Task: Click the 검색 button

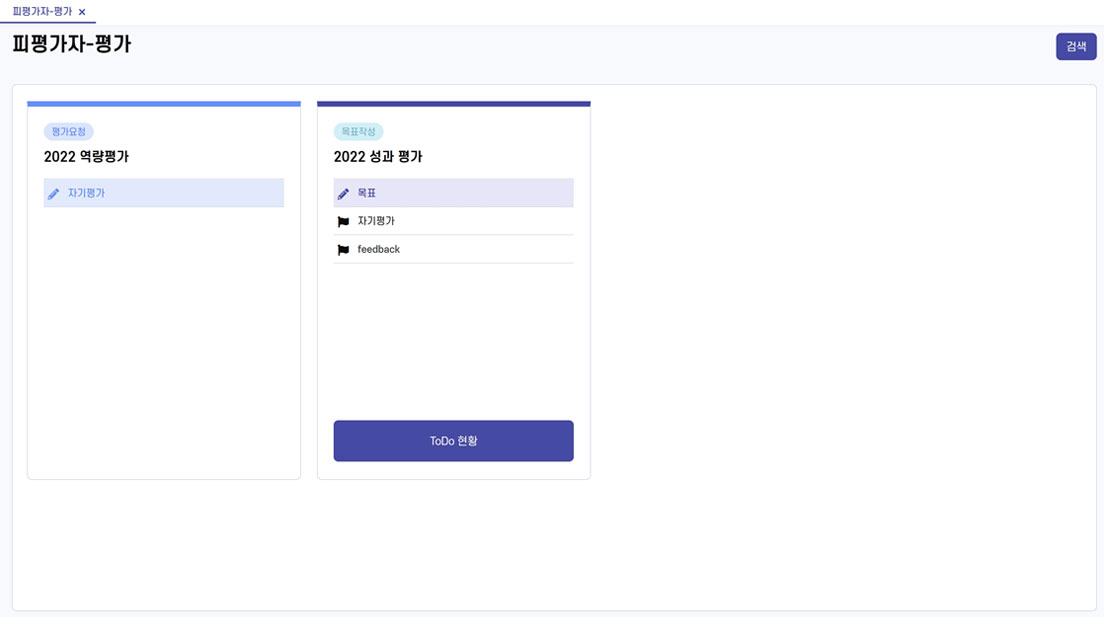Action: (1076, 46)
